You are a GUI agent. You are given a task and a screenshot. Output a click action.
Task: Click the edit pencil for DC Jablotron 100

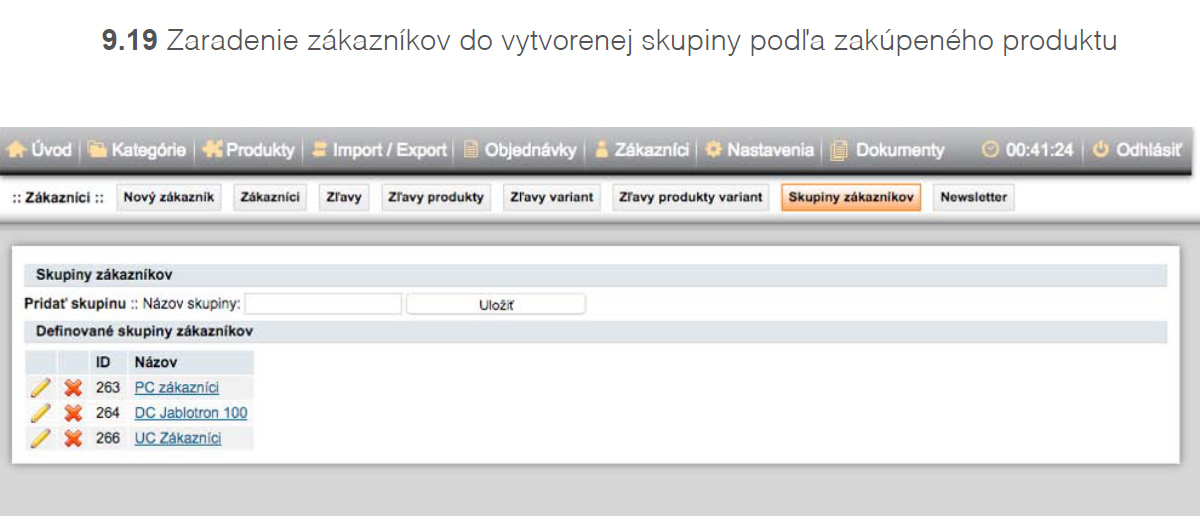click(x=40, y=413)
